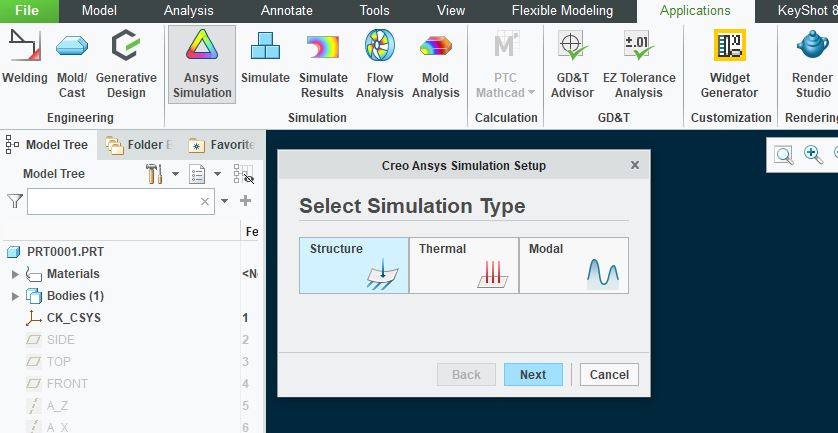This screenshot has width=838, height=433.
Task: Expand the Bodies (1) tree node
Action: coord(15,296)
